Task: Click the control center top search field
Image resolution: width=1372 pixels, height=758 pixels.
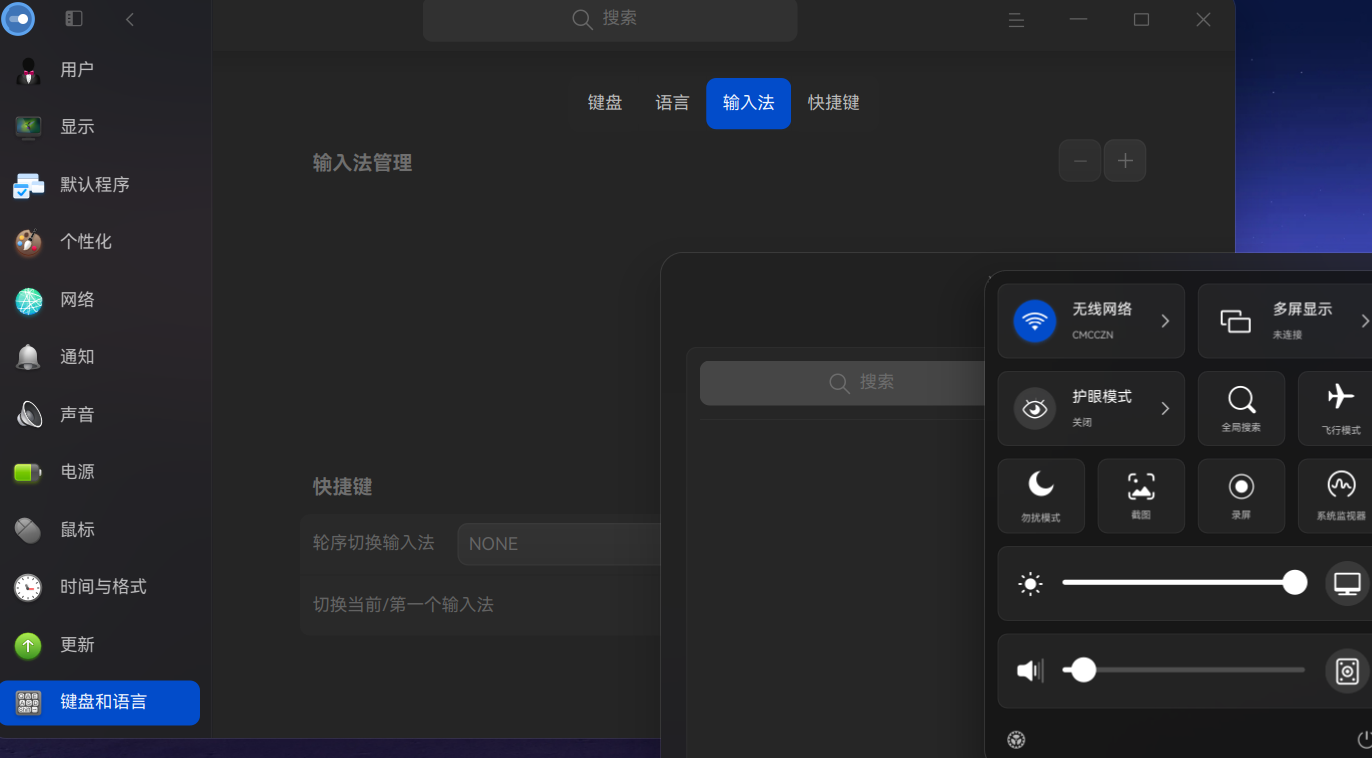Action: tap(610, 19)
